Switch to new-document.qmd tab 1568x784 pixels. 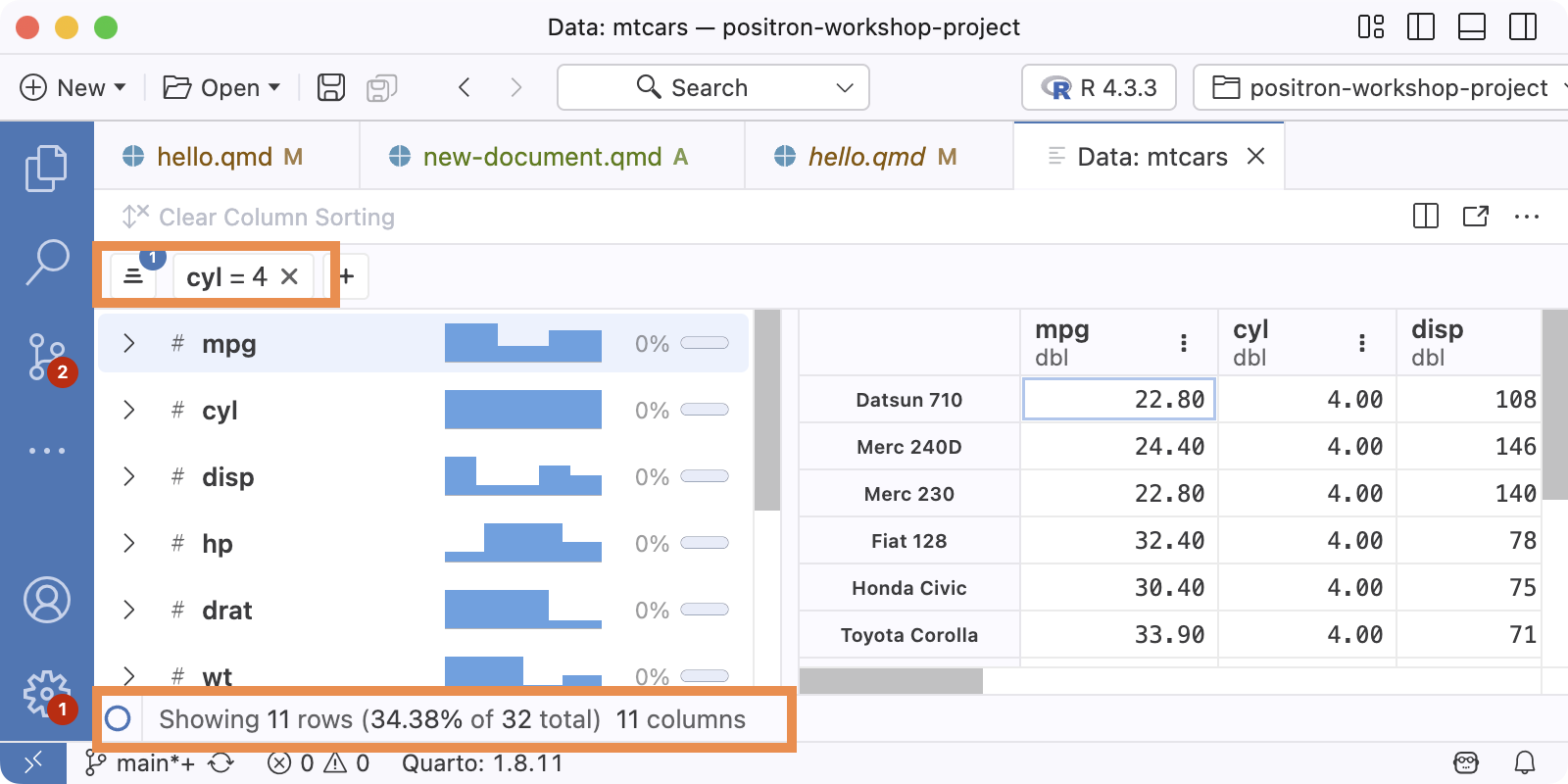tap(553, 157)
